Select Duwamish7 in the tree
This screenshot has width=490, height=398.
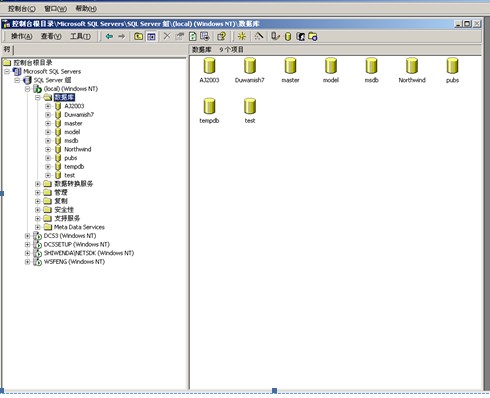pyautogui.click(x=79, y=115)
